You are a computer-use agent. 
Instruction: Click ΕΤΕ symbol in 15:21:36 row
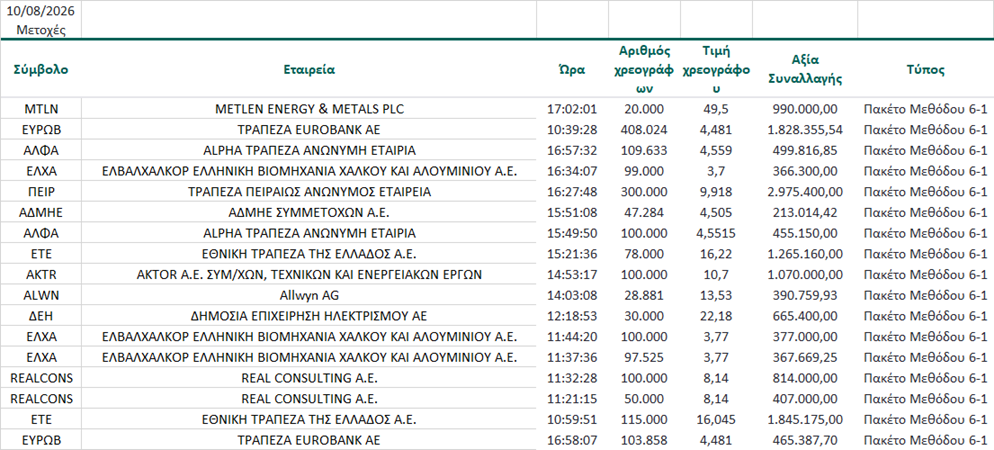(x=41, y=254)
